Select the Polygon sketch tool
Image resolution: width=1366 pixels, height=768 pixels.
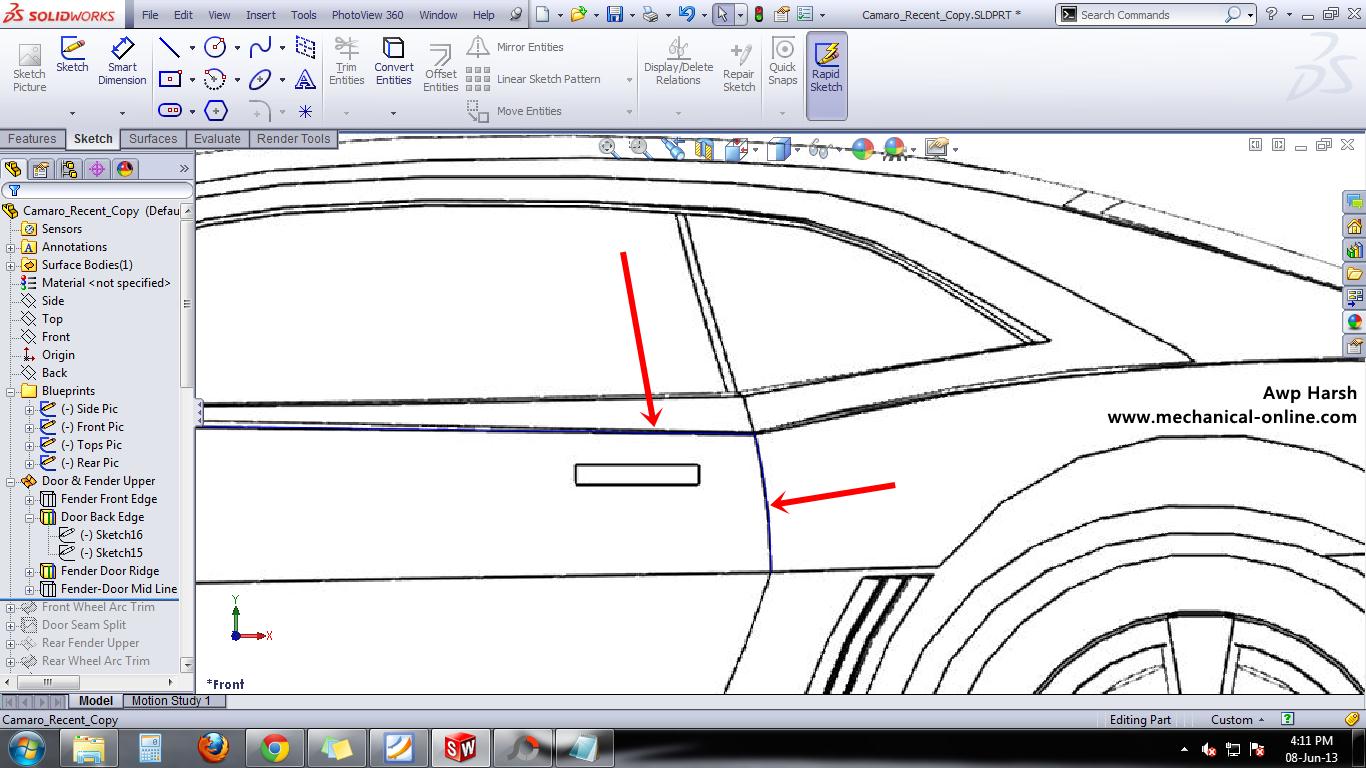(216, 110)
